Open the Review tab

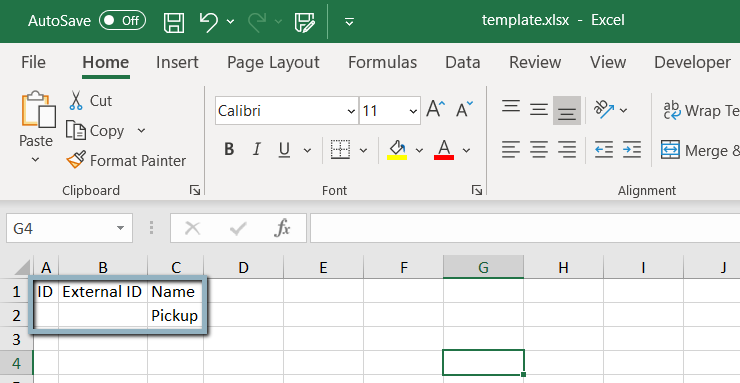(535, 62)
